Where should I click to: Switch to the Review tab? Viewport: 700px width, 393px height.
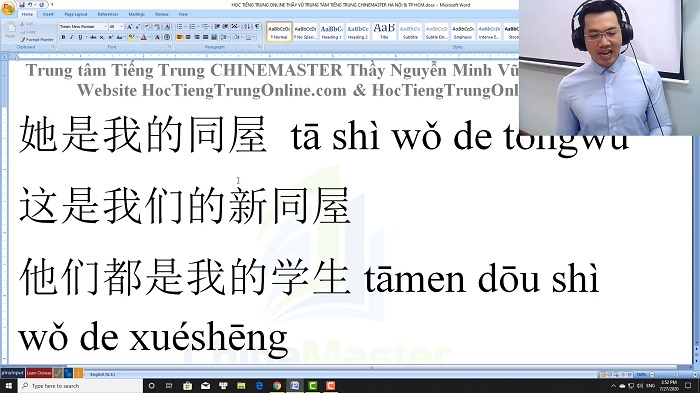pos(162,14)
